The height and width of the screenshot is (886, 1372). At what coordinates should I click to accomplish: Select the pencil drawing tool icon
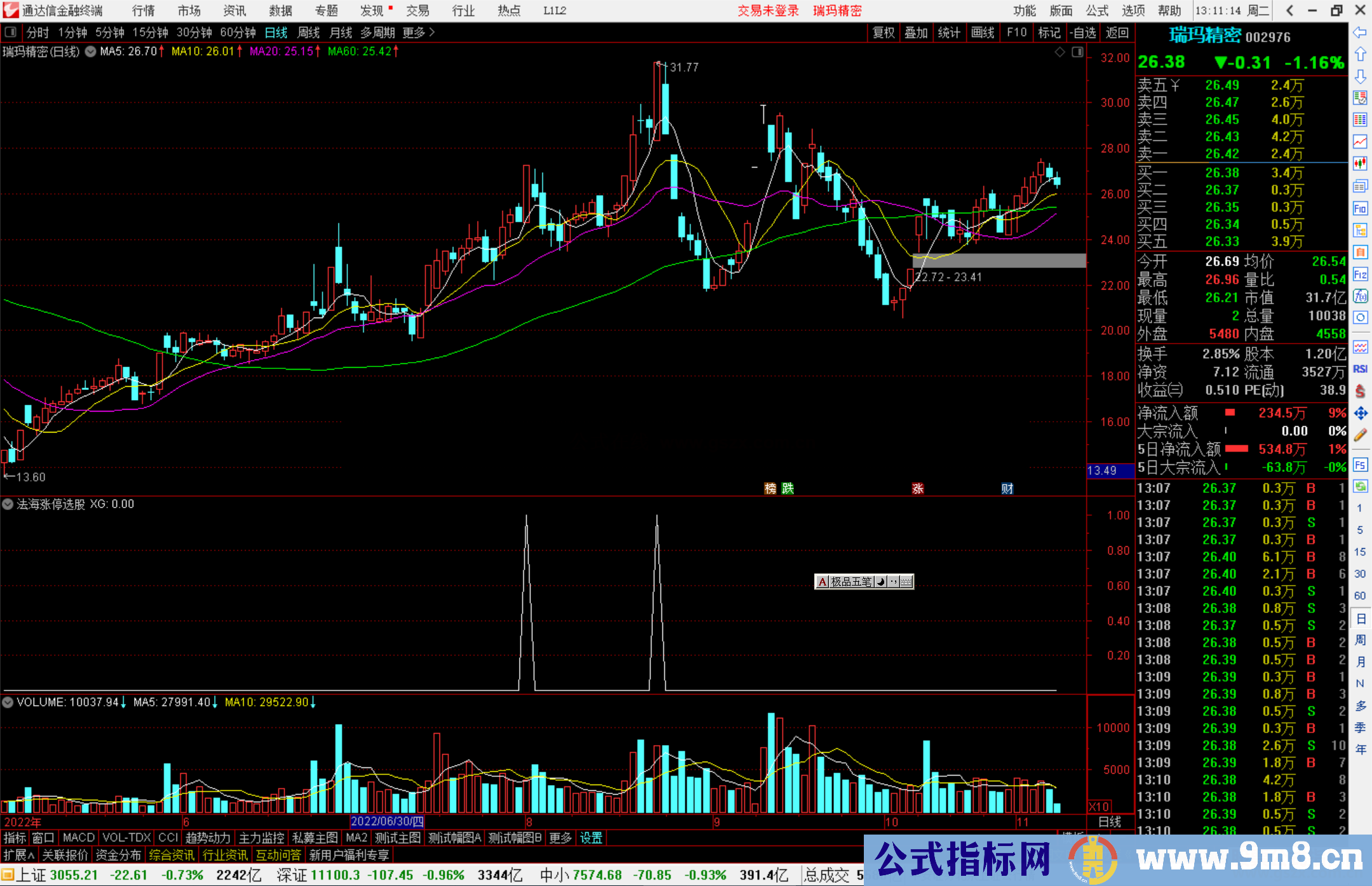[x=1360, y=435]
